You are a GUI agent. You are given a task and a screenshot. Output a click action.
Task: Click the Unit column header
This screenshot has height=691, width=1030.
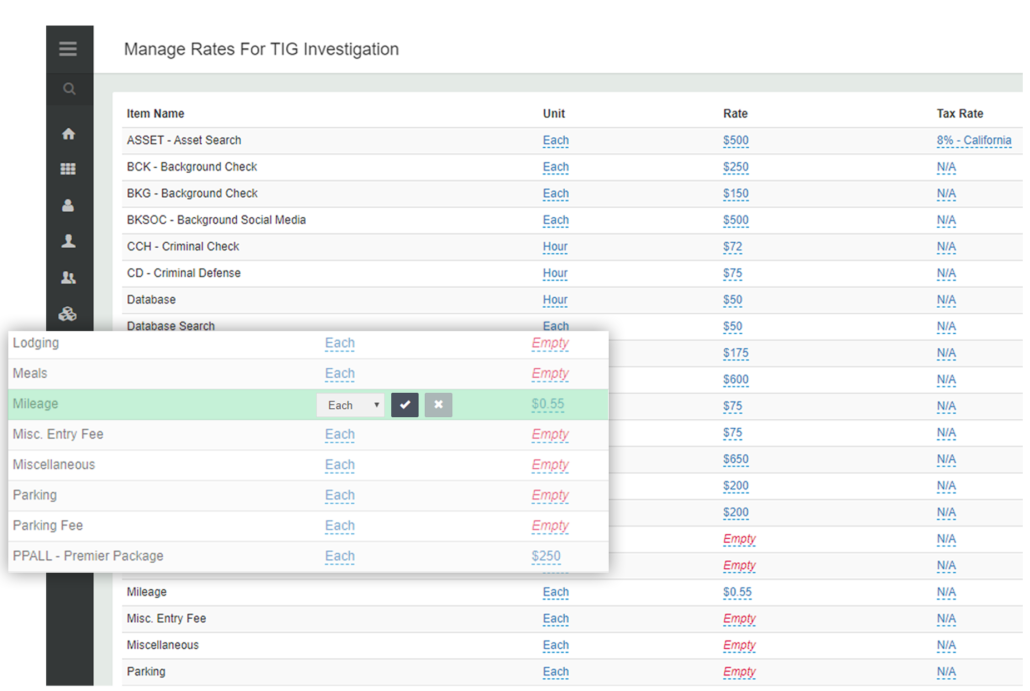(554, 114)
